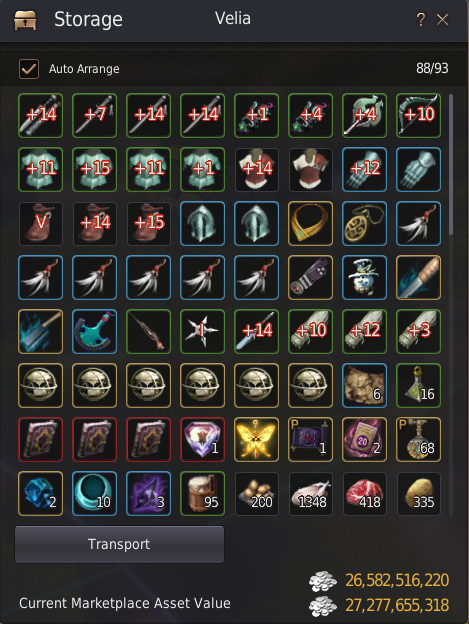Choose the shuriken item icon

202,332
